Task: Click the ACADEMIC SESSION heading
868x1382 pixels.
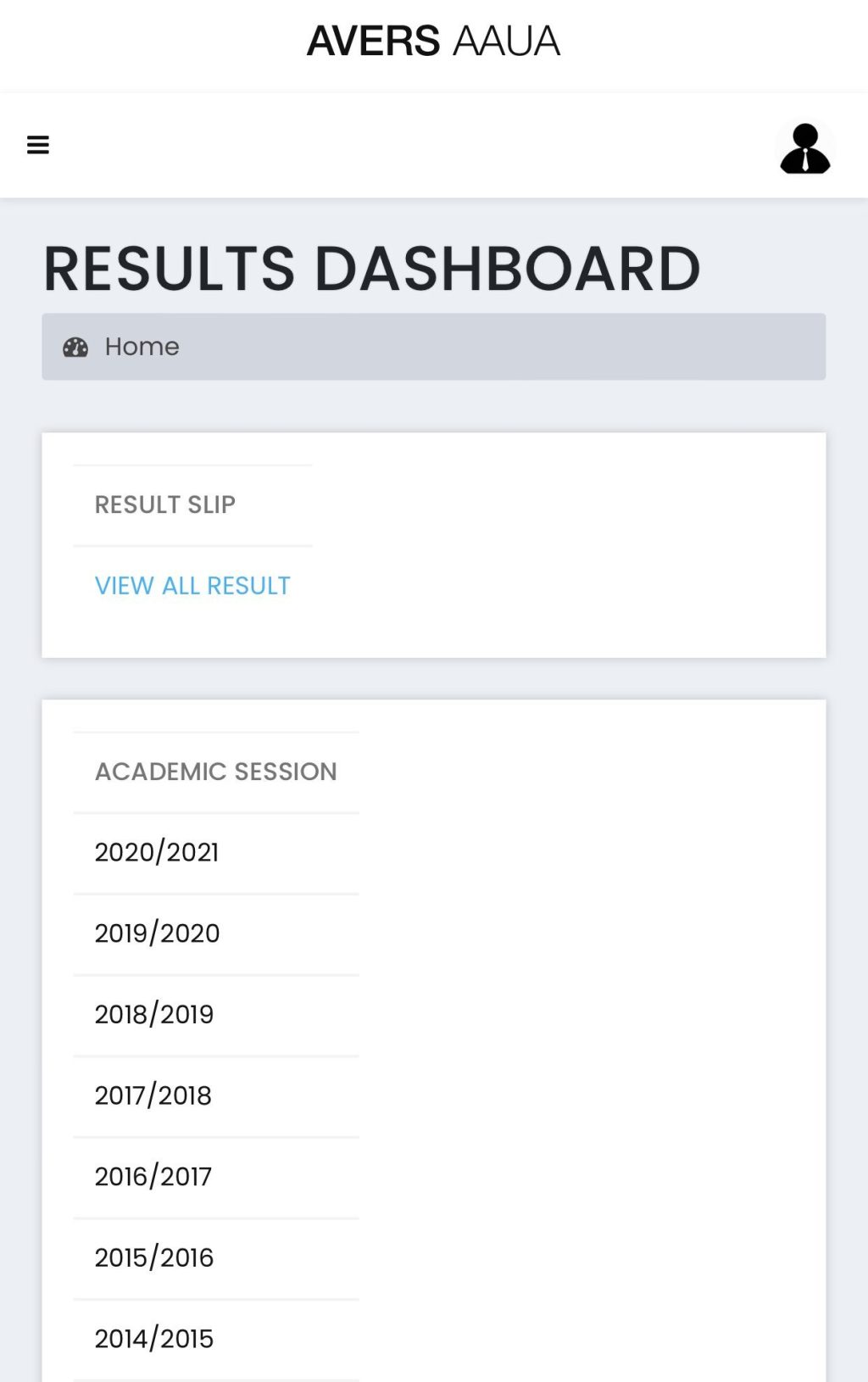Action: [x=216, y=772]
